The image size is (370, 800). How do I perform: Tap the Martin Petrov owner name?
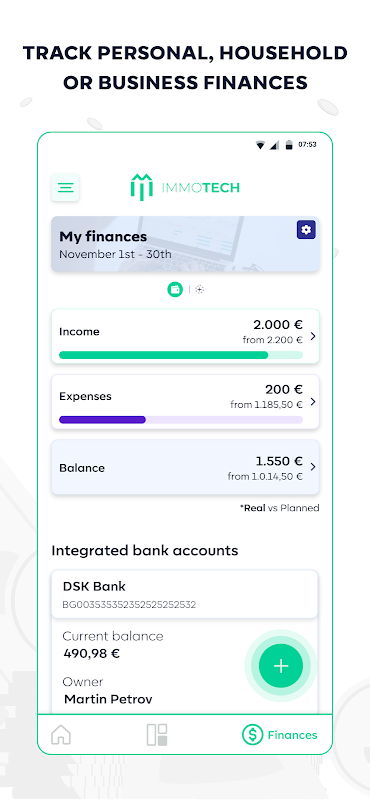pyautogui.click(x=108, y=699)
